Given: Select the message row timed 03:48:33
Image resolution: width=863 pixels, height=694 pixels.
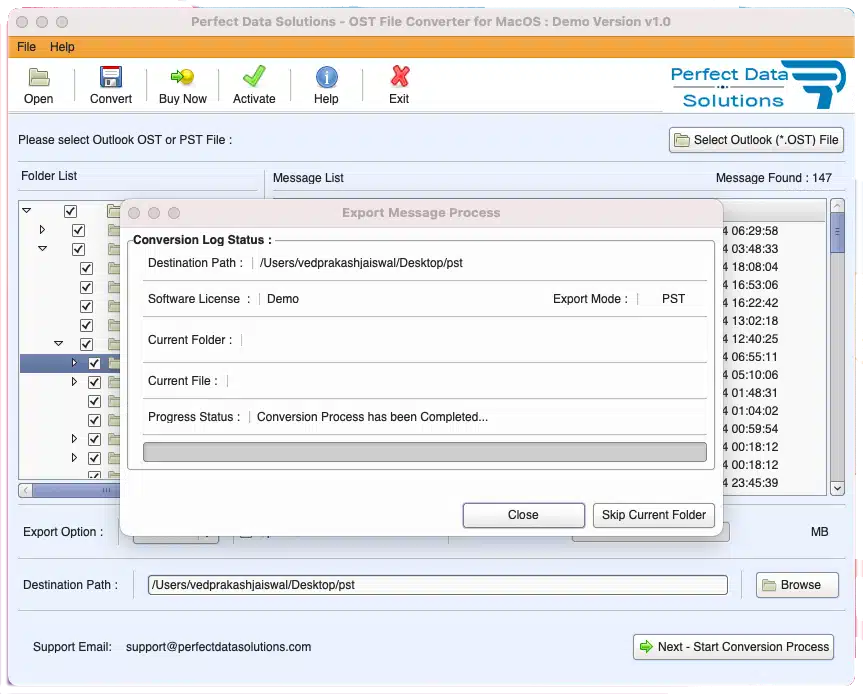Looking at the screenshot, I should click(774, 249).
